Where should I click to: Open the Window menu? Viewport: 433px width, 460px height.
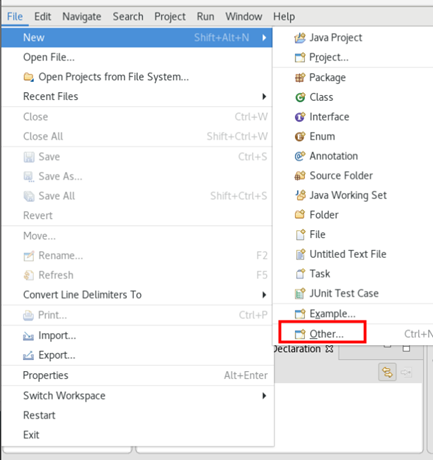(244, 17)
